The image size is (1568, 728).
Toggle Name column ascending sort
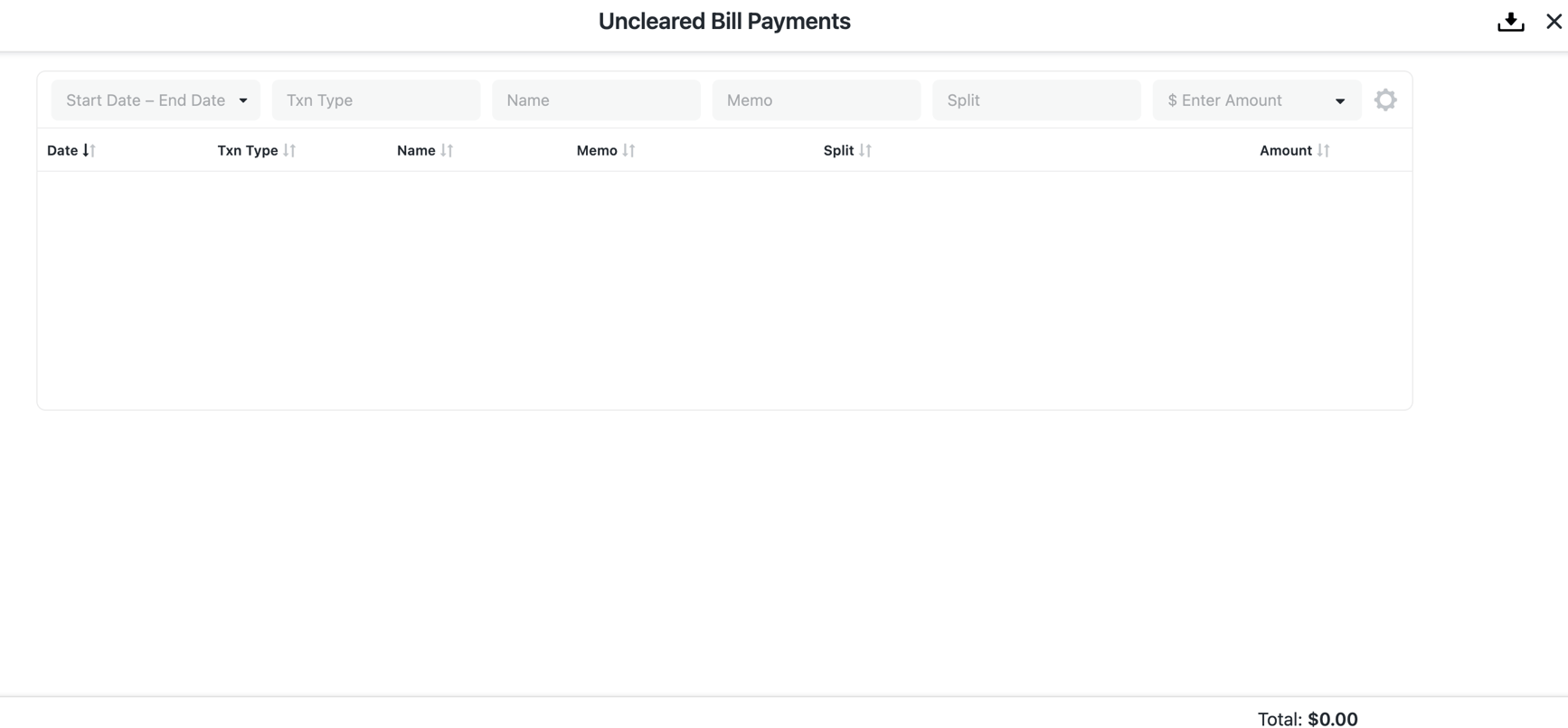(x=448, y=150)
